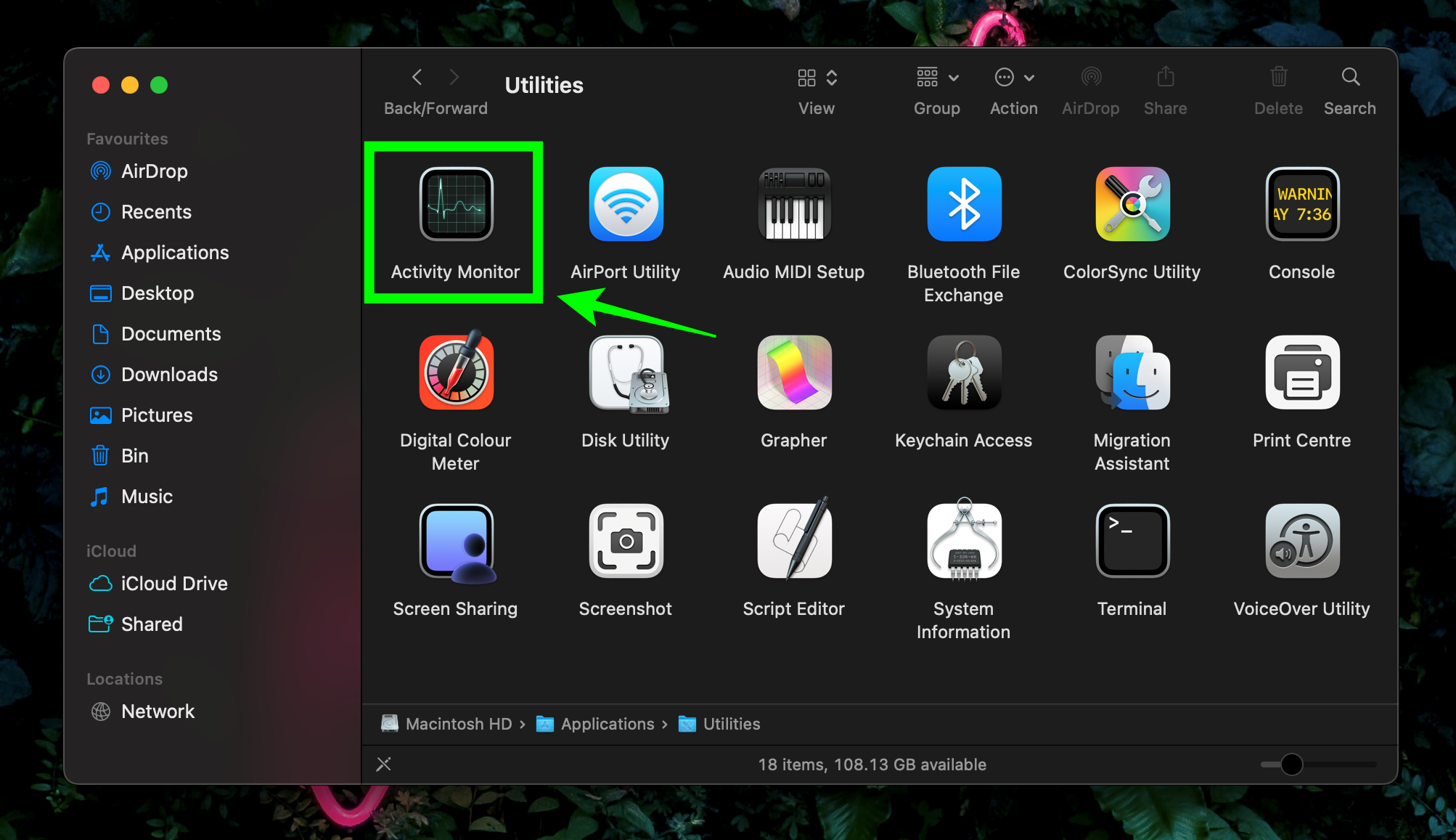Click the Locations section header
The width and height of the screenshot is (1456, 840).
(124, 679)
